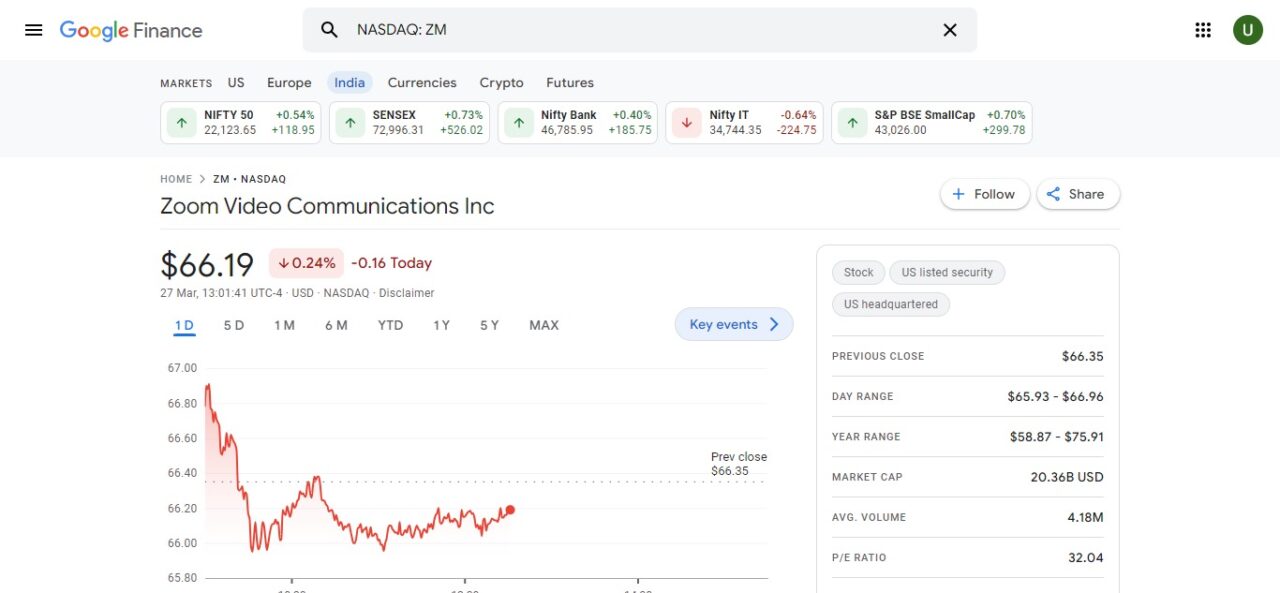Click the MARKET CAP label
The height and width of the screenshot is (593, 1280).
coord(867,477)
